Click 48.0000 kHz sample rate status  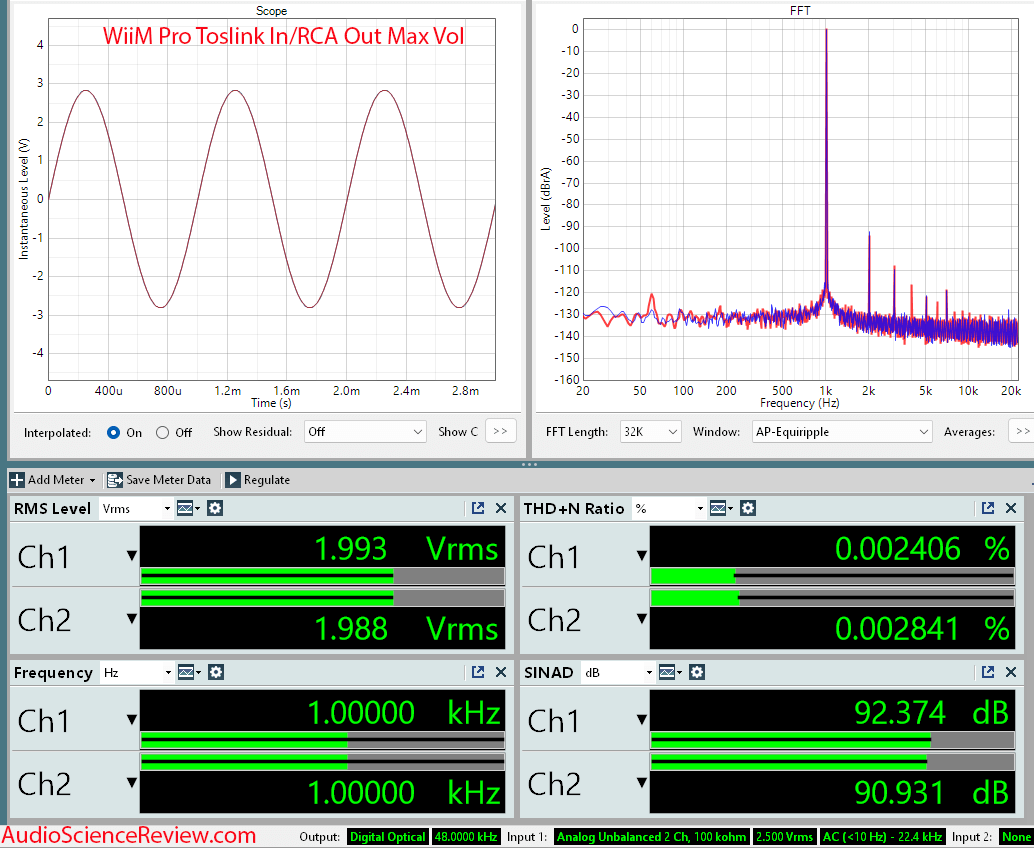[466, 837]
